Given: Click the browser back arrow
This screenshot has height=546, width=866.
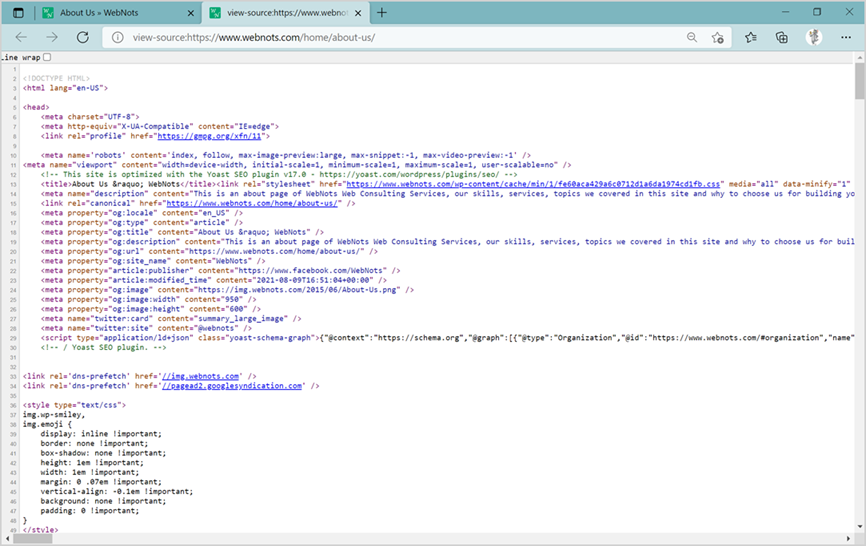Looking at the screenshot, I should point(21,37).
